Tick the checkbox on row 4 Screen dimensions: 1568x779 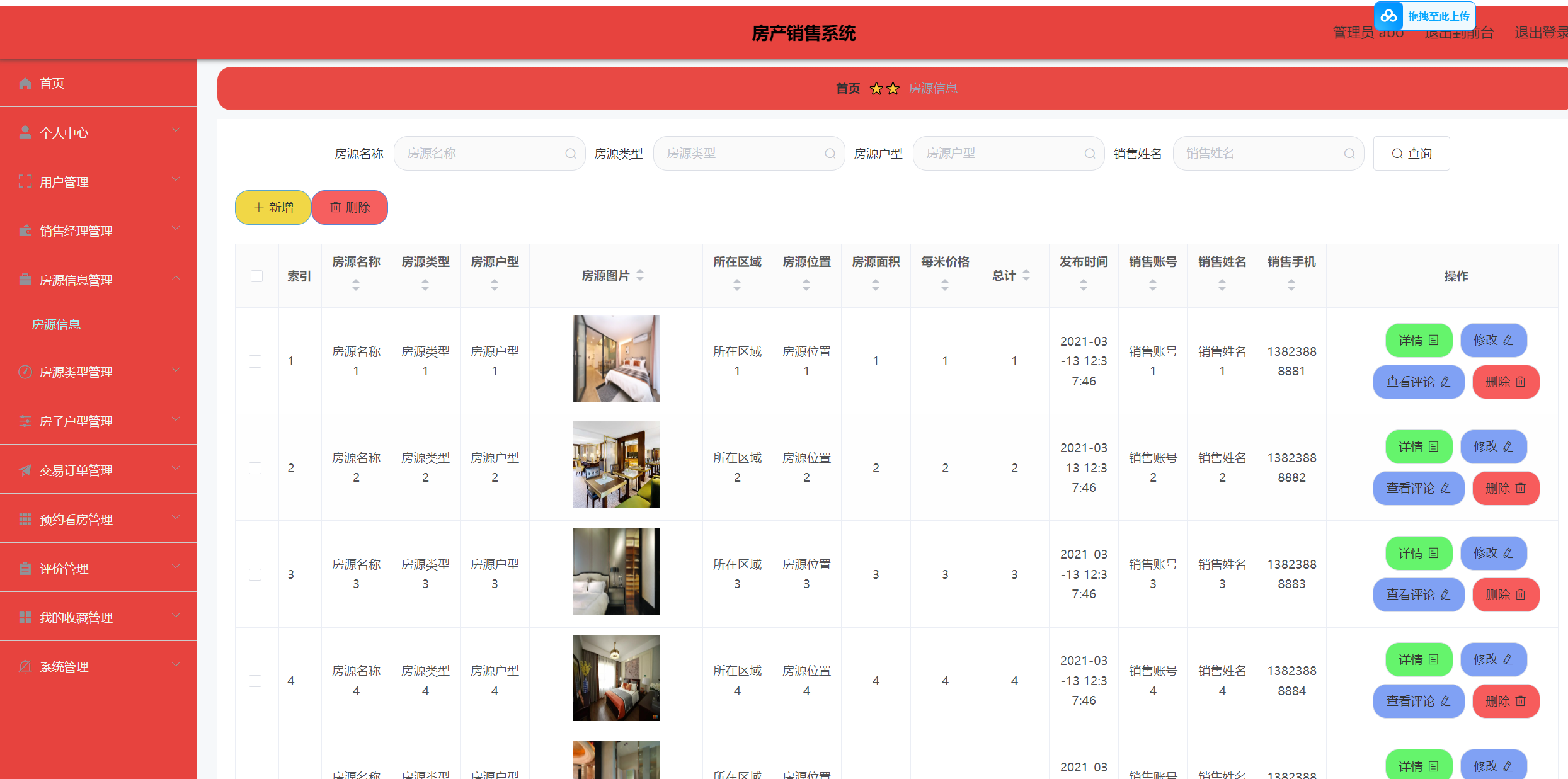click(x=256, y=681)
